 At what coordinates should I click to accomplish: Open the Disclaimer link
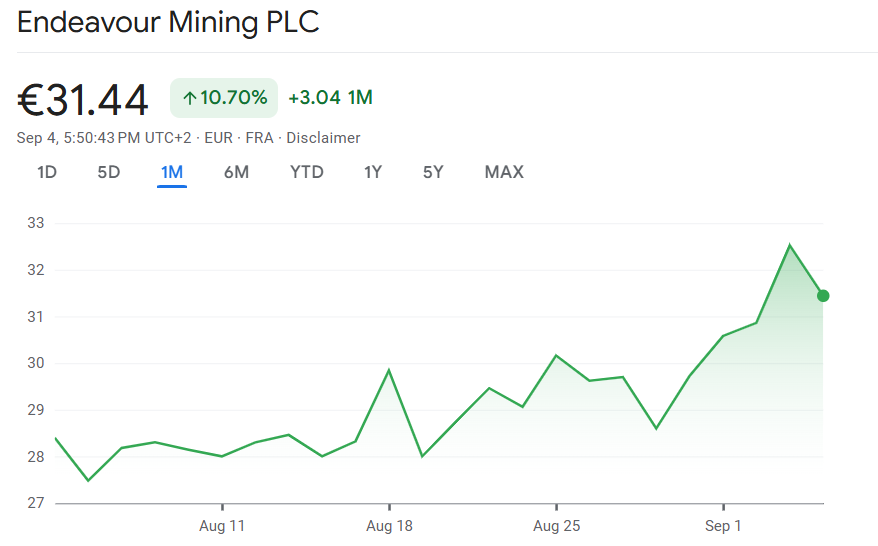click(323, 138)
